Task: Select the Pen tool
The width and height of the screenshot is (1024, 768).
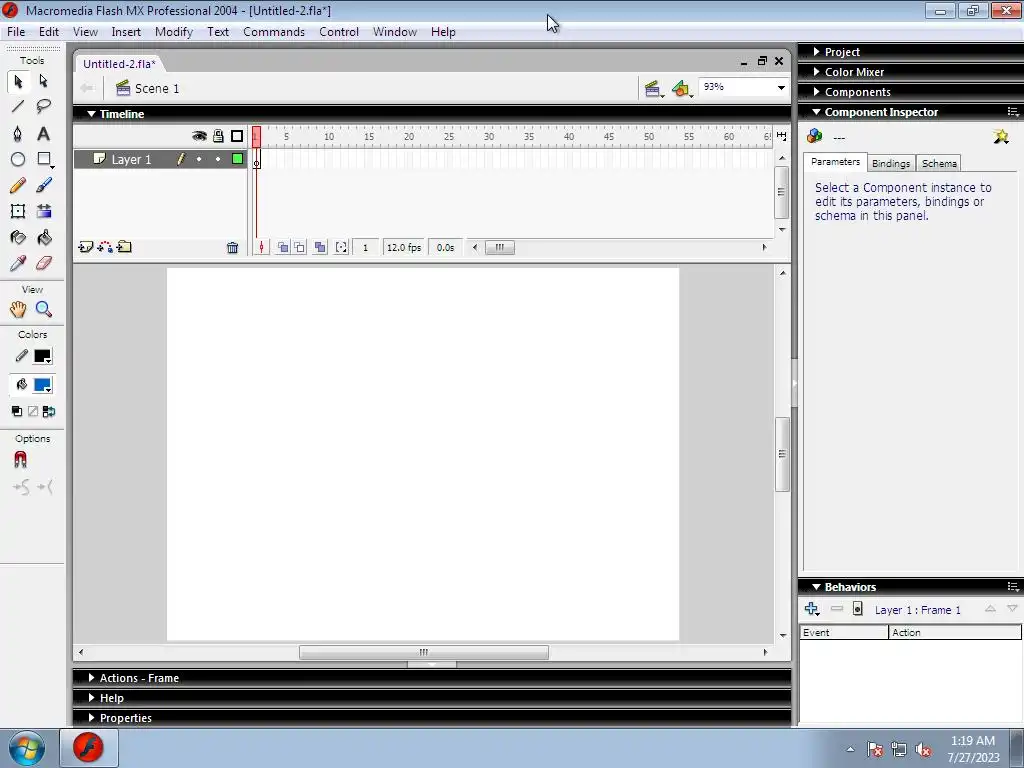Action: click(x=18, y=134)
